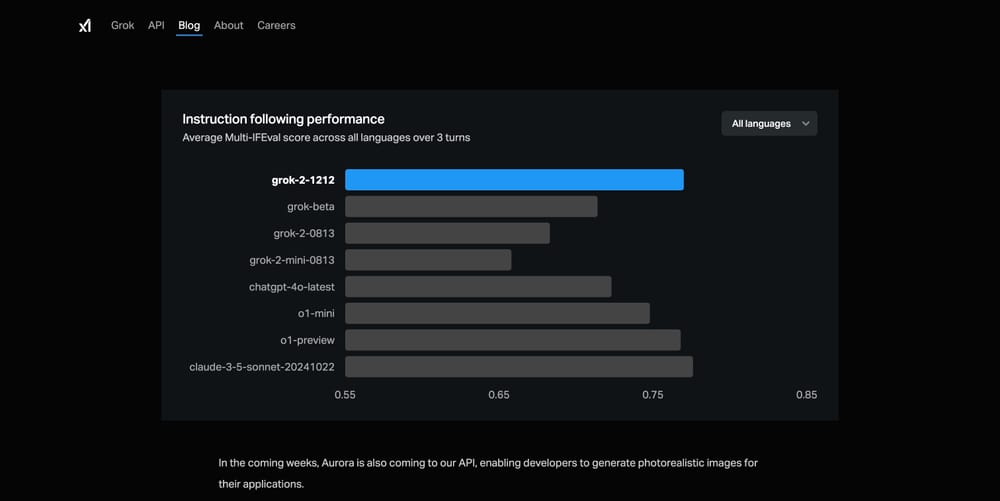Click the grok-2-1212 model label
This screenshot has width=1000, height=501.
pos(303,180)
